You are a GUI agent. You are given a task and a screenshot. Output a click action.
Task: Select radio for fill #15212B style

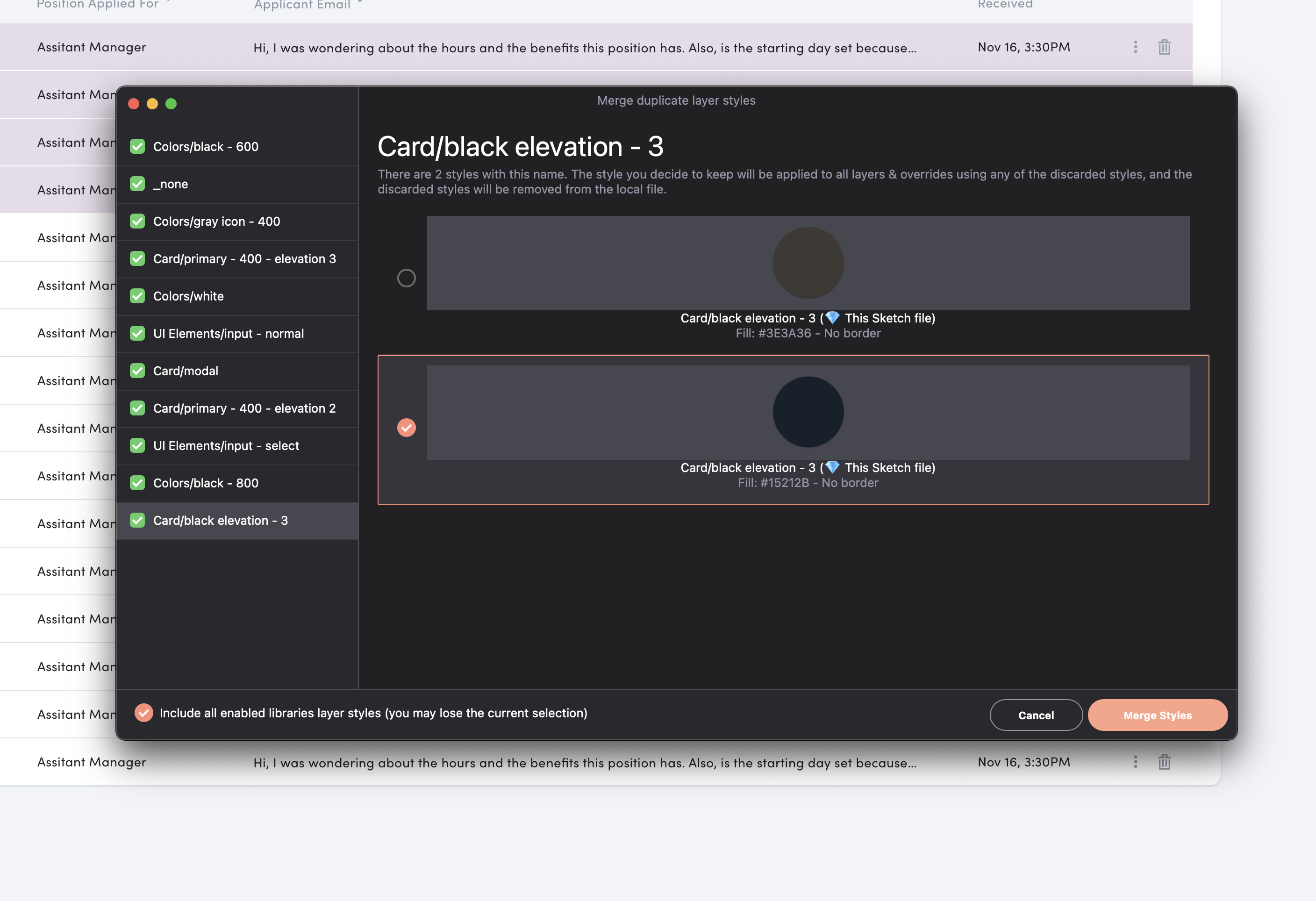pos(406,428)
